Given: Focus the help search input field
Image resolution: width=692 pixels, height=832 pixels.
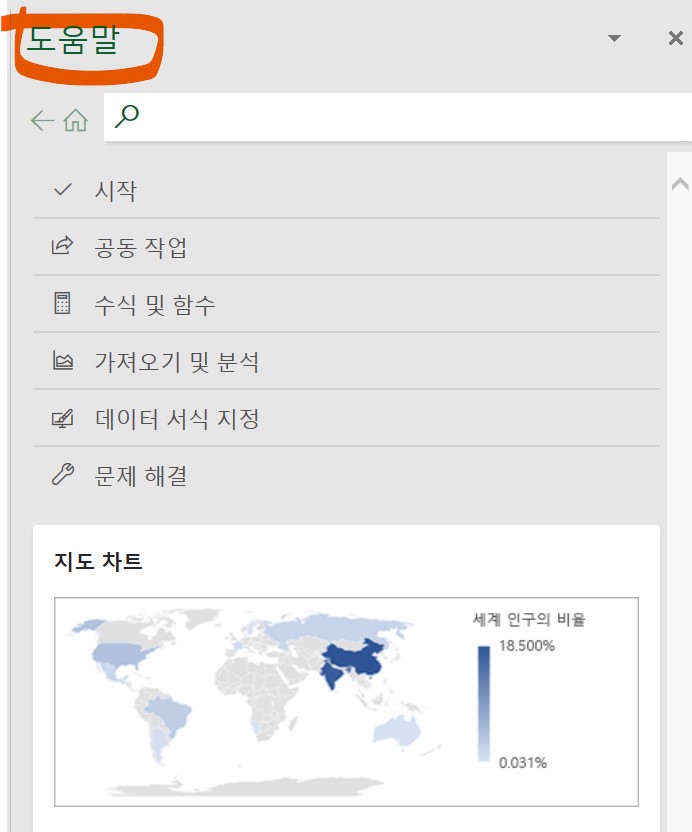Looking at the screenshot, I should tap(398, 117).
